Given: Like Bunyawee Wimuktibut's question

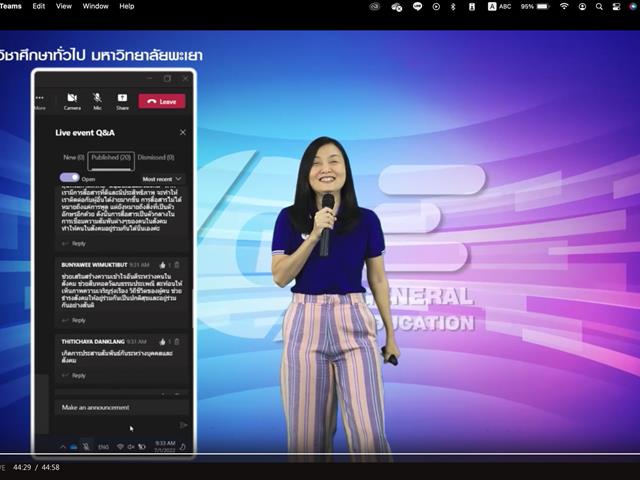Looking at the screenshot, I should click(x=162, y=265).
